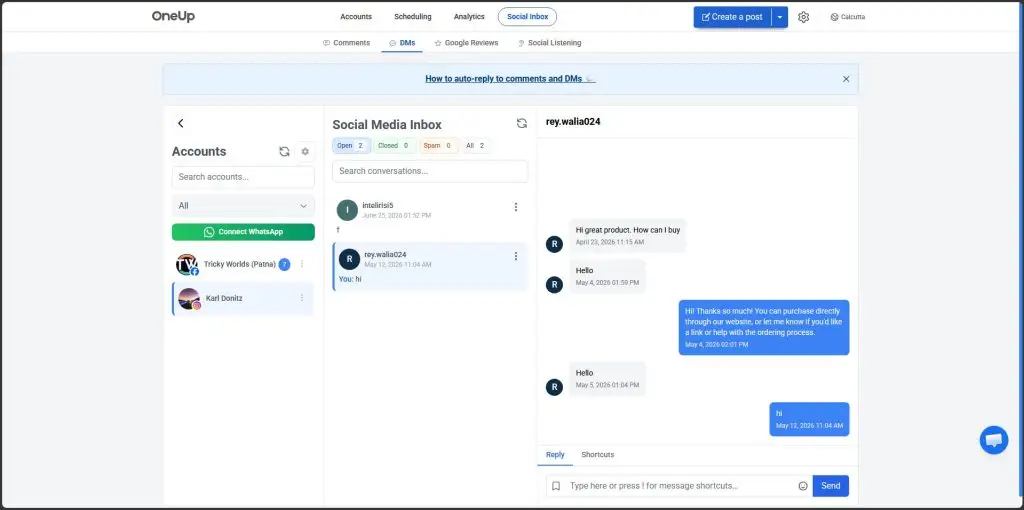The image size is (1024, 510).
Task: Select the Reply tab
Action: tap(555, 454)
